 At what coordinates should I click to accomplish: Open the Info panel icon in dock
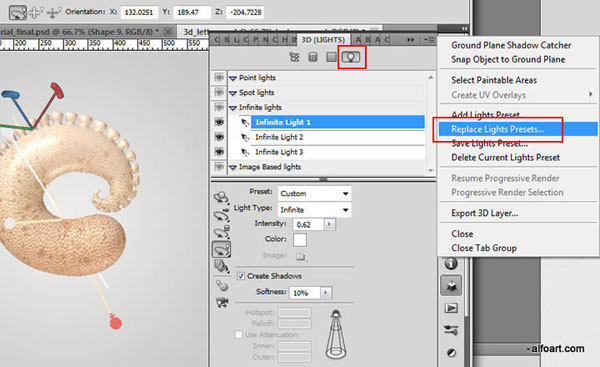coord(451,264)
